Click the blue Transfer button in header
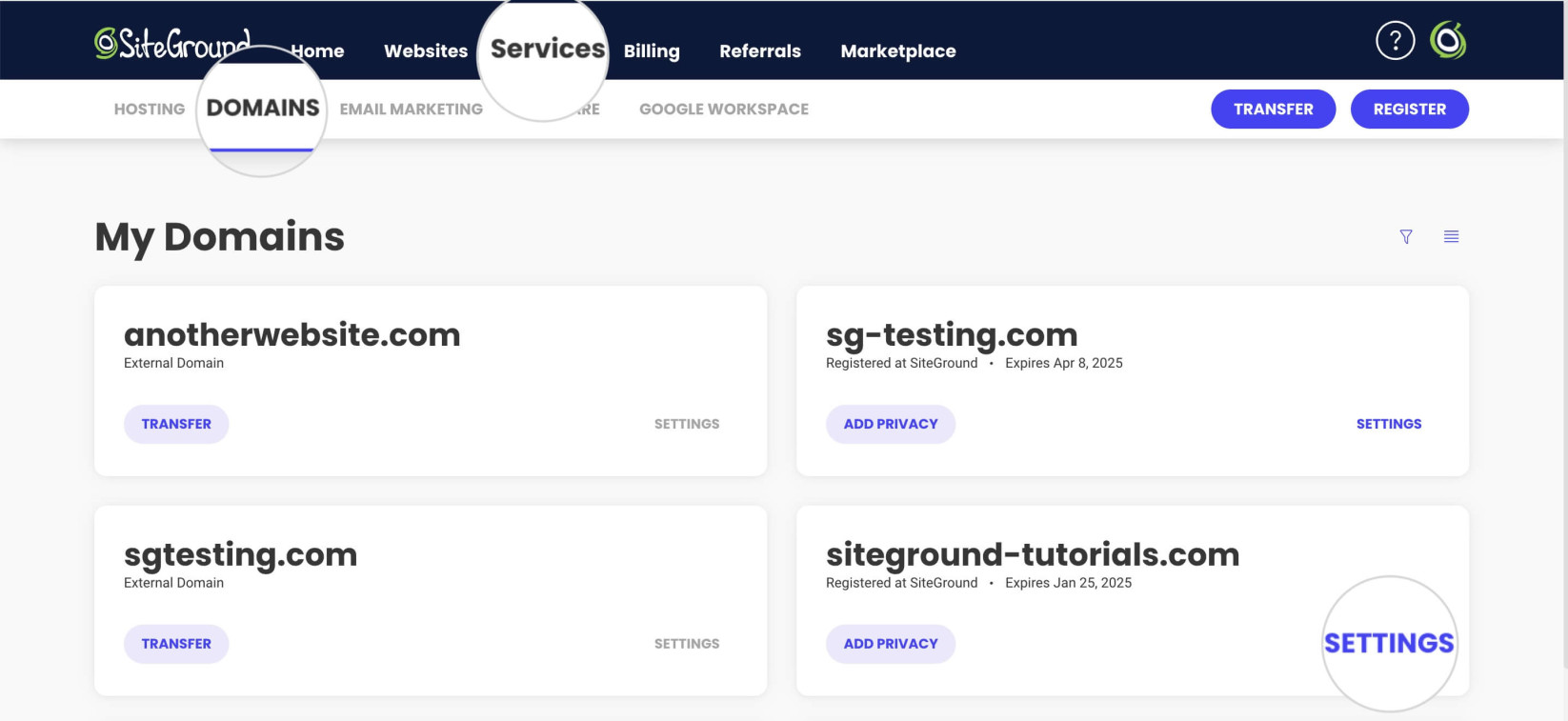Viewport: 1568px width, 721px height. point(1273,109)
